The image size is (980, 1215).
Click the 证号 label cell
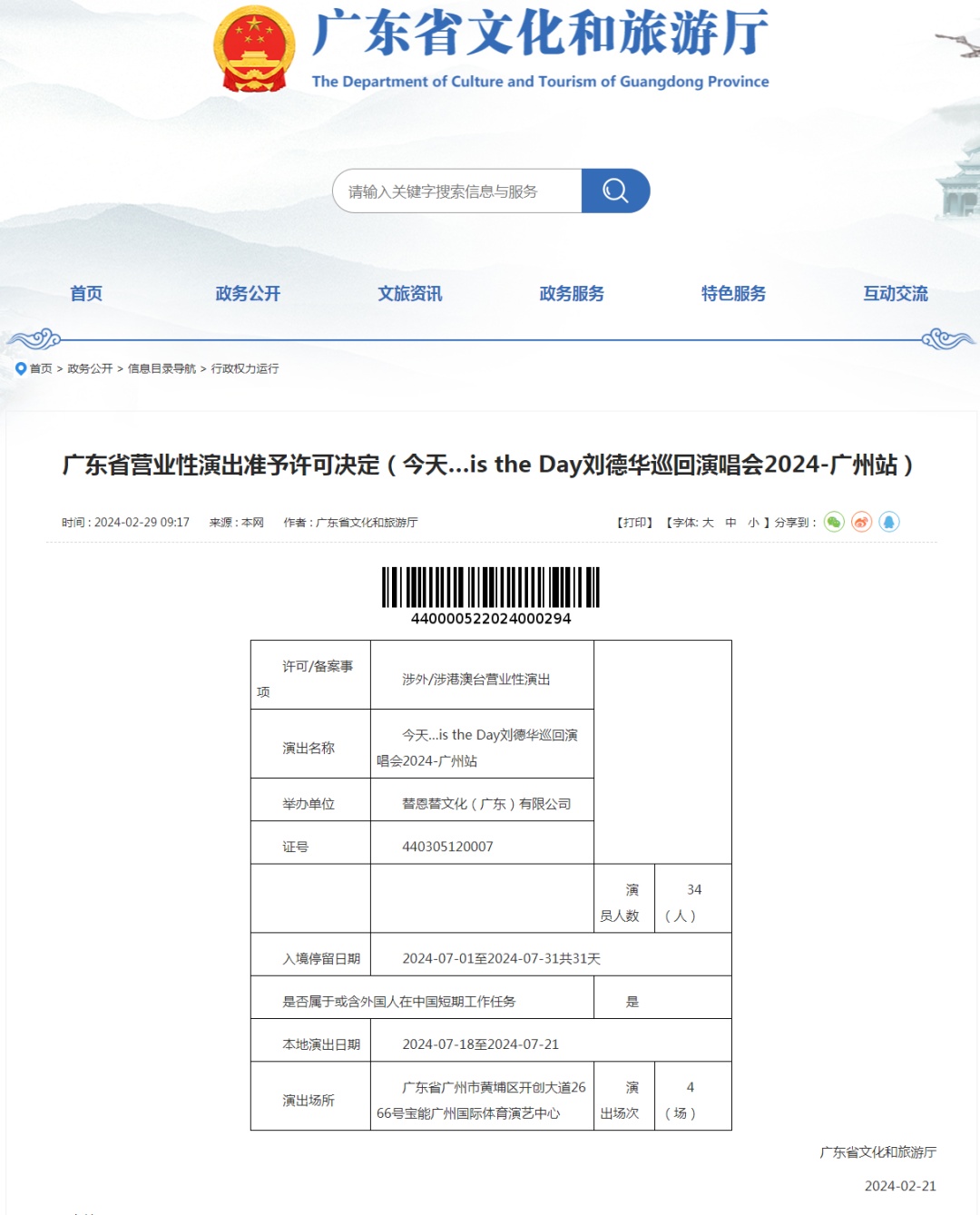310,843
